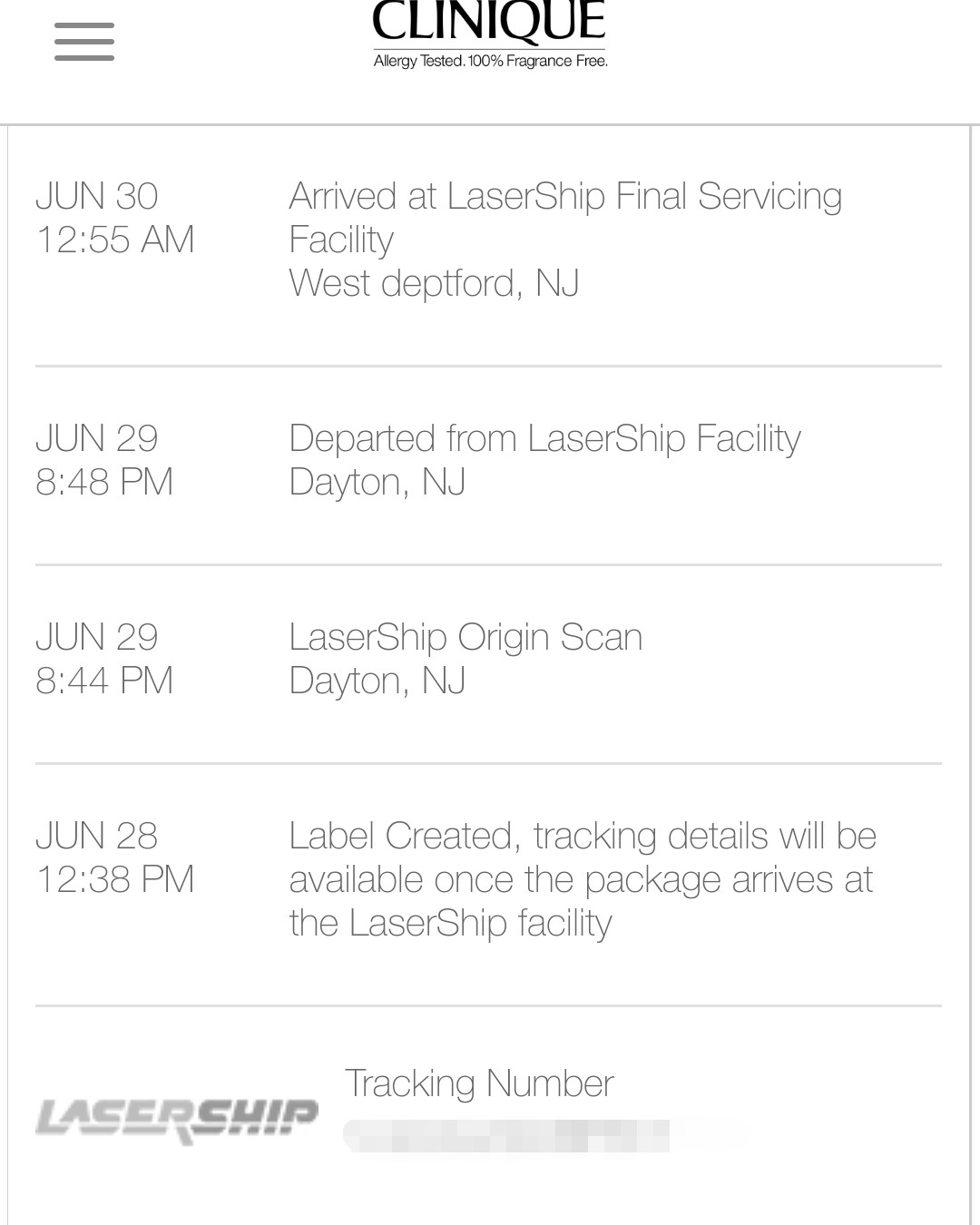The width and height of the screenshot is (980, 1225).
Task: Click the West deptford, NJ location
Action: [434, 283]
